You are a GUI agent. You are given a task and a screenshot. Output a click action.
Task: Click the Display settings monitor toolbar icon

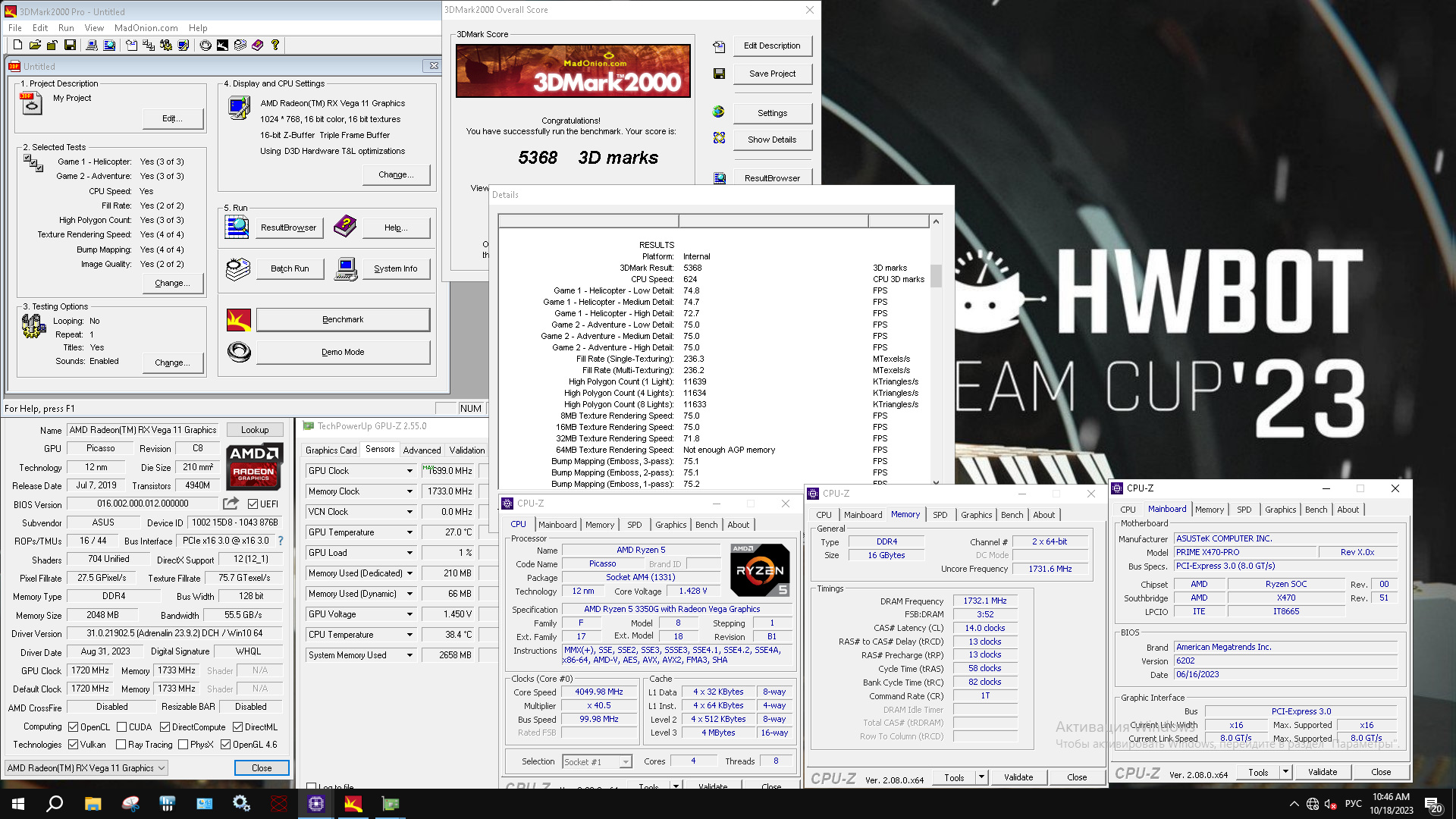[x=184, y=45]
